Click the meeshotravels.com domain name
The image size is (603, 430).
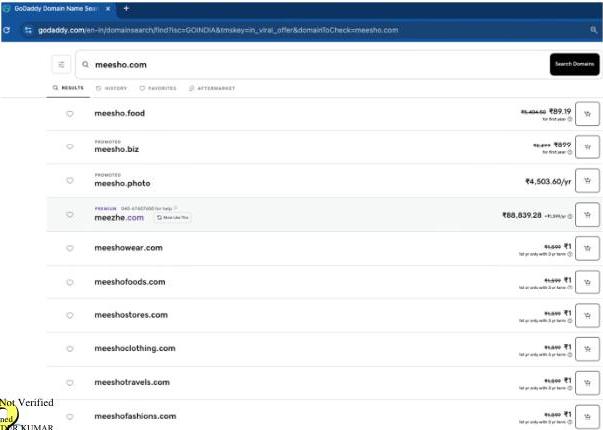(132, 382)
